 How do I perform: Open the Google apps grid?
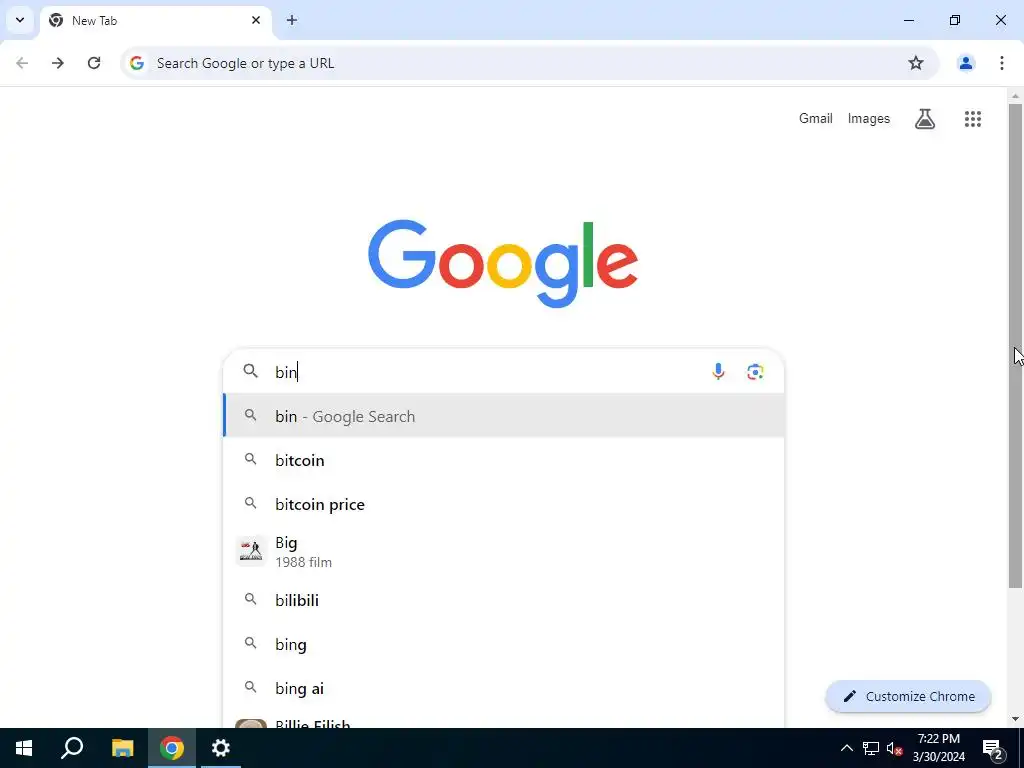pyautogui.click(x=972, y=119)
